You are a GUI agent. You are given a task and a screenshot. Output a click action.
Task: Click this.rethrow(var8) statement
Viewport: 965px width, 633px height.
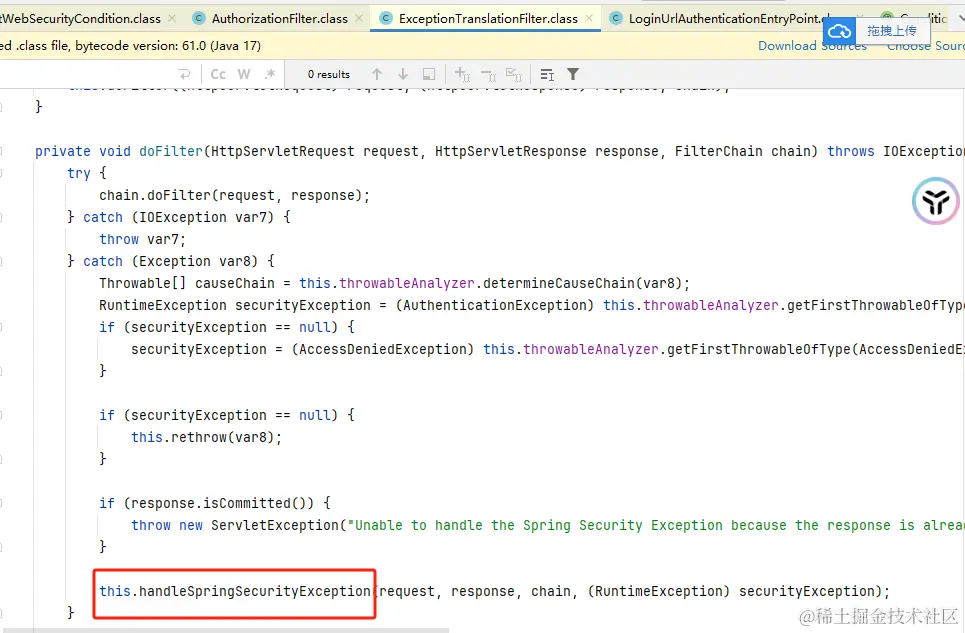tap(206, 437)
